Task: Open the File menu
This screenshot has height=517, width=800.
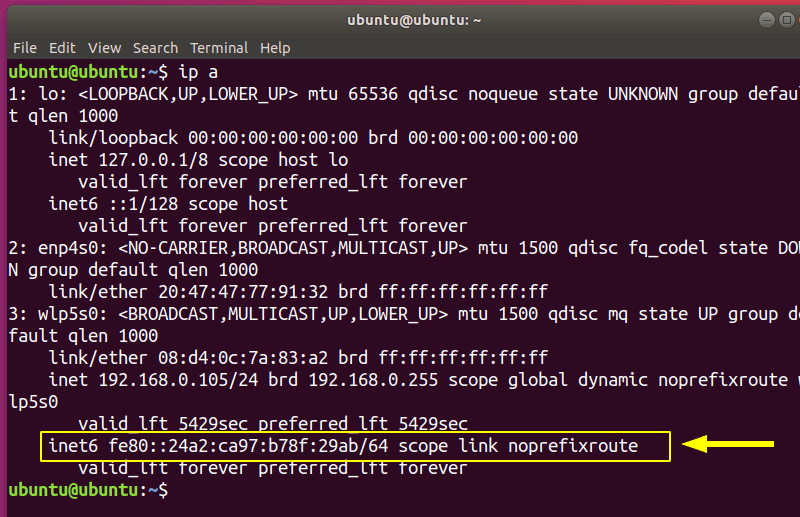Action: (24, 47)
